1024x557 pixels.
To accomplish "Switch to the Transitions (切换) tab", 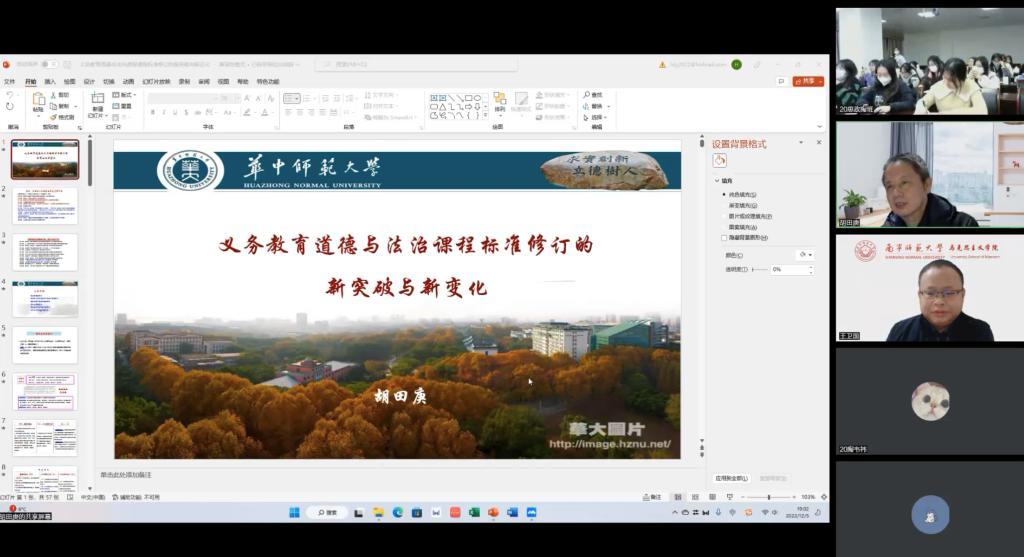I will point(108,82).
